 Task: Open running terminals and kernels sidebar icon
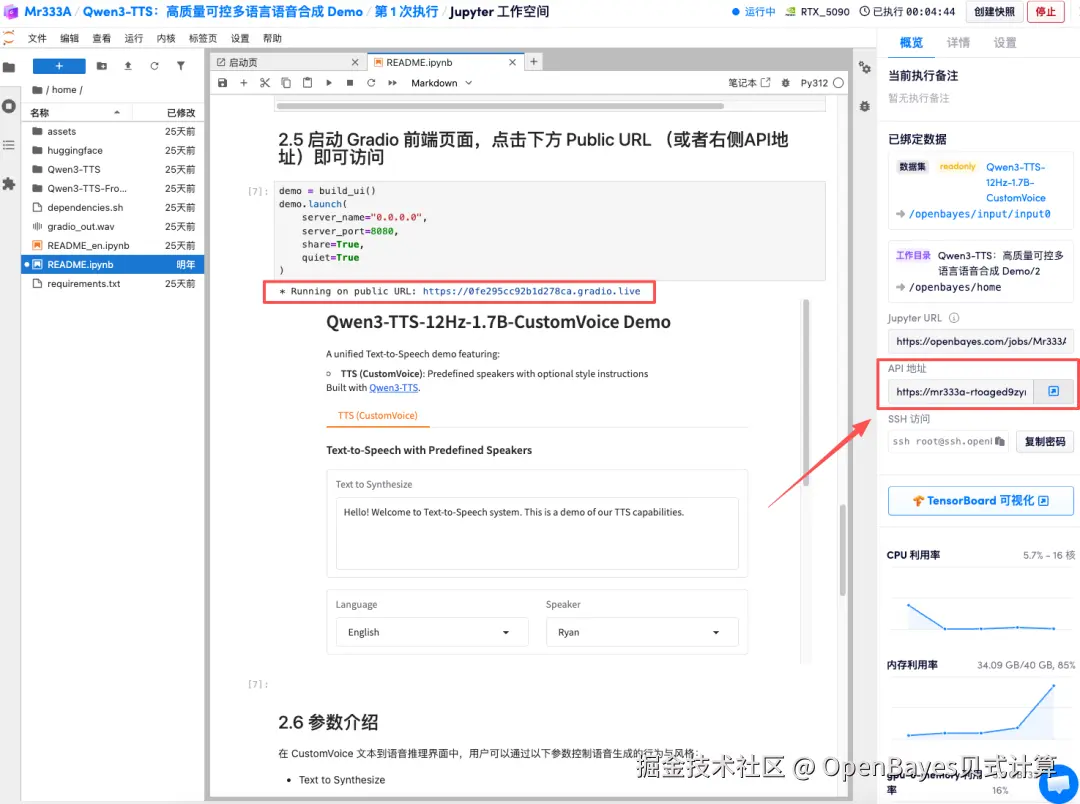(9, 106)
